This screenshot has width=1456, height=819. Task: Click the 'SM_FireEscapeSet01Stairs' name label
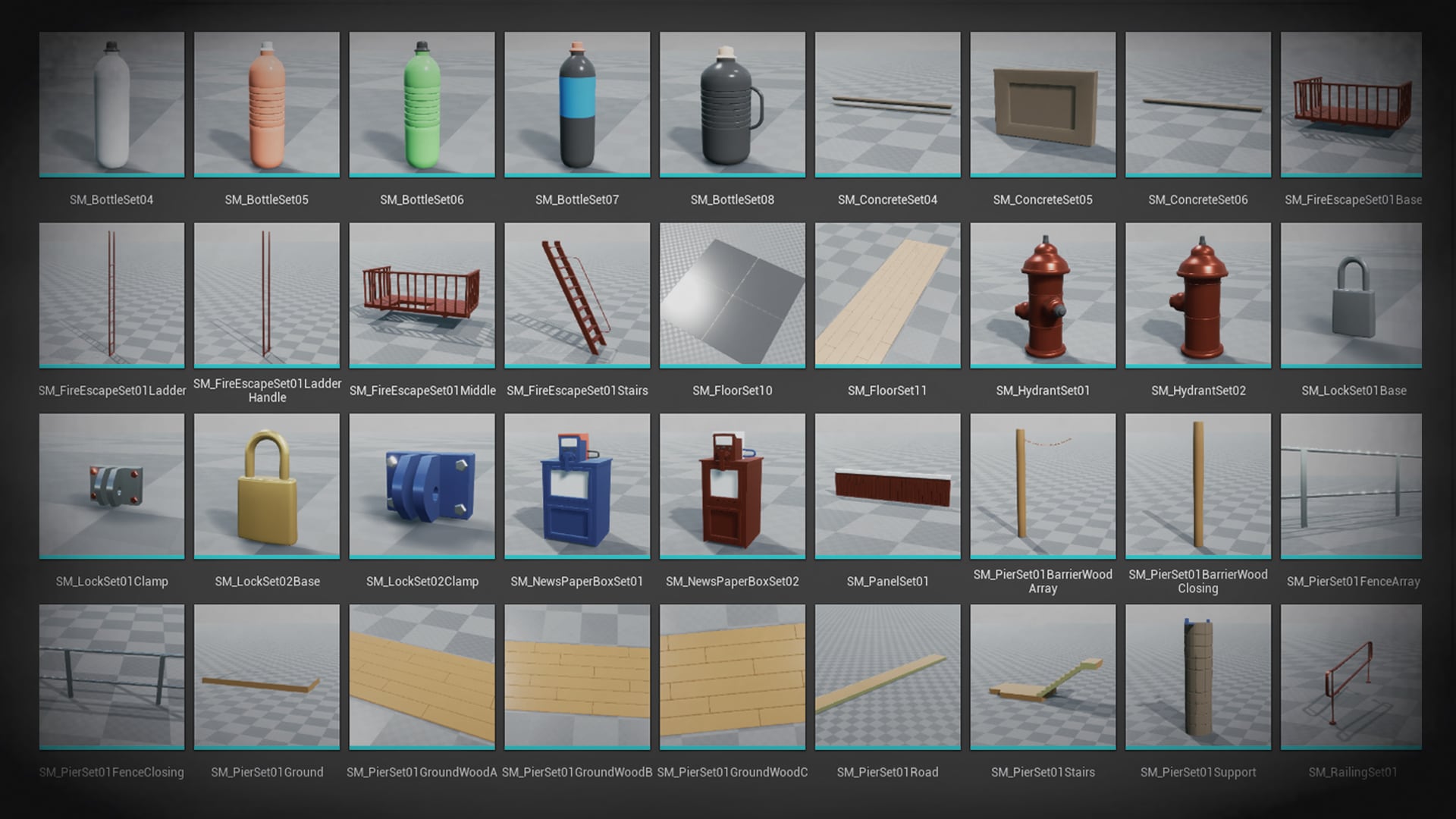click(577, 391)
